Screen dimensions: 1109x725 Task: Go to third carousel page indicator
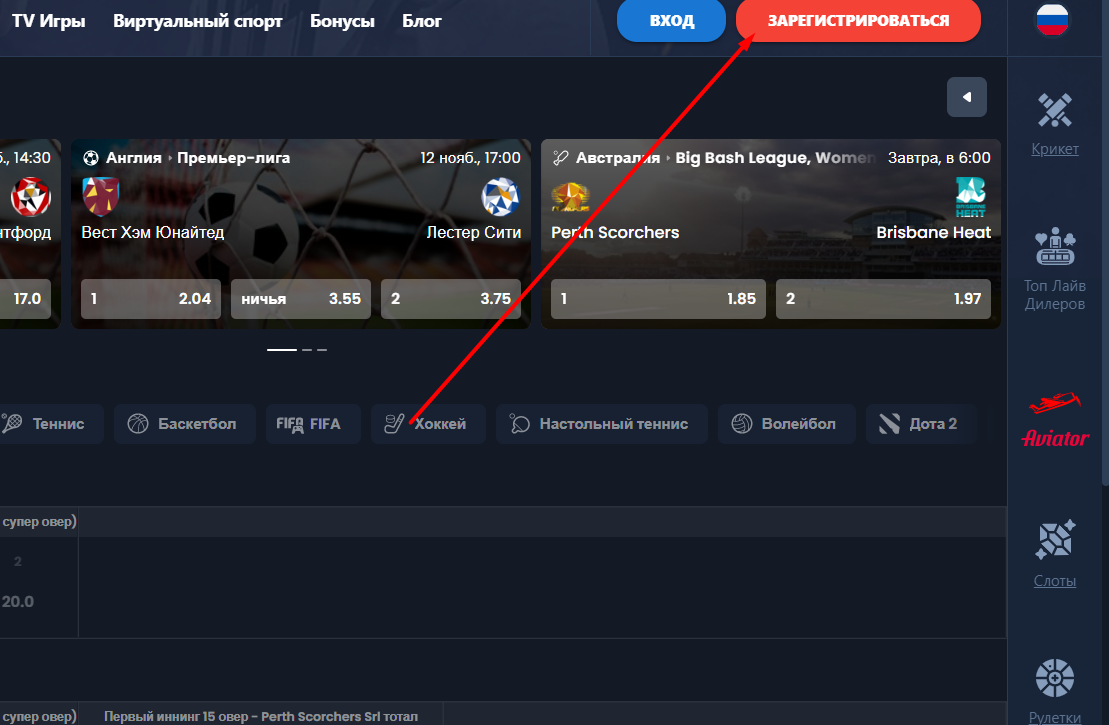[x=322, y=349]
